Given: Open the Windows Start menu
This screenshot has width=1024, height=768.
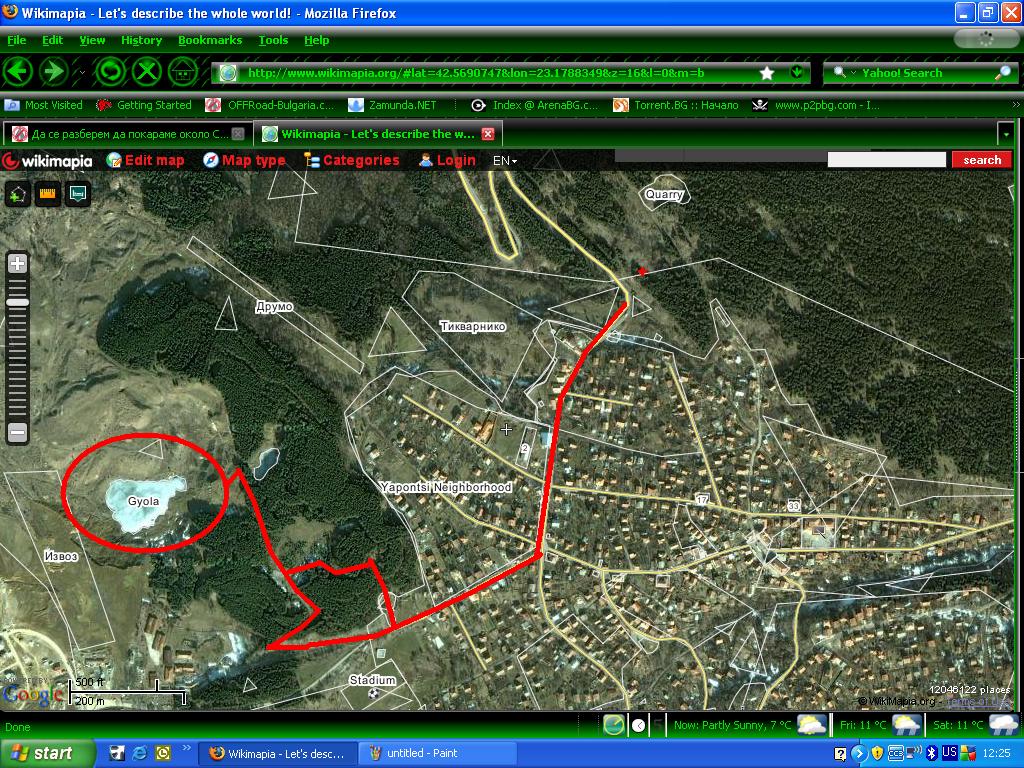Looking at the screenshot, I should [x=46, y=753].
